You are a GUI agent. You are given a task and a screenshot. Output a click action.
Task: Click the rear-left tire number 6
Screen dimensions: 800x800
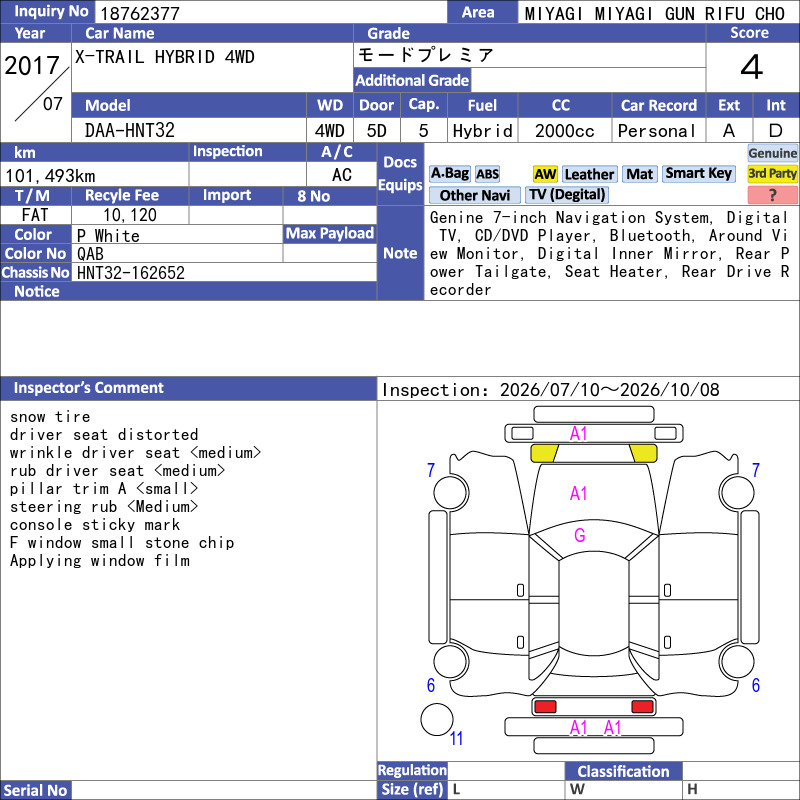coord(431,685)
